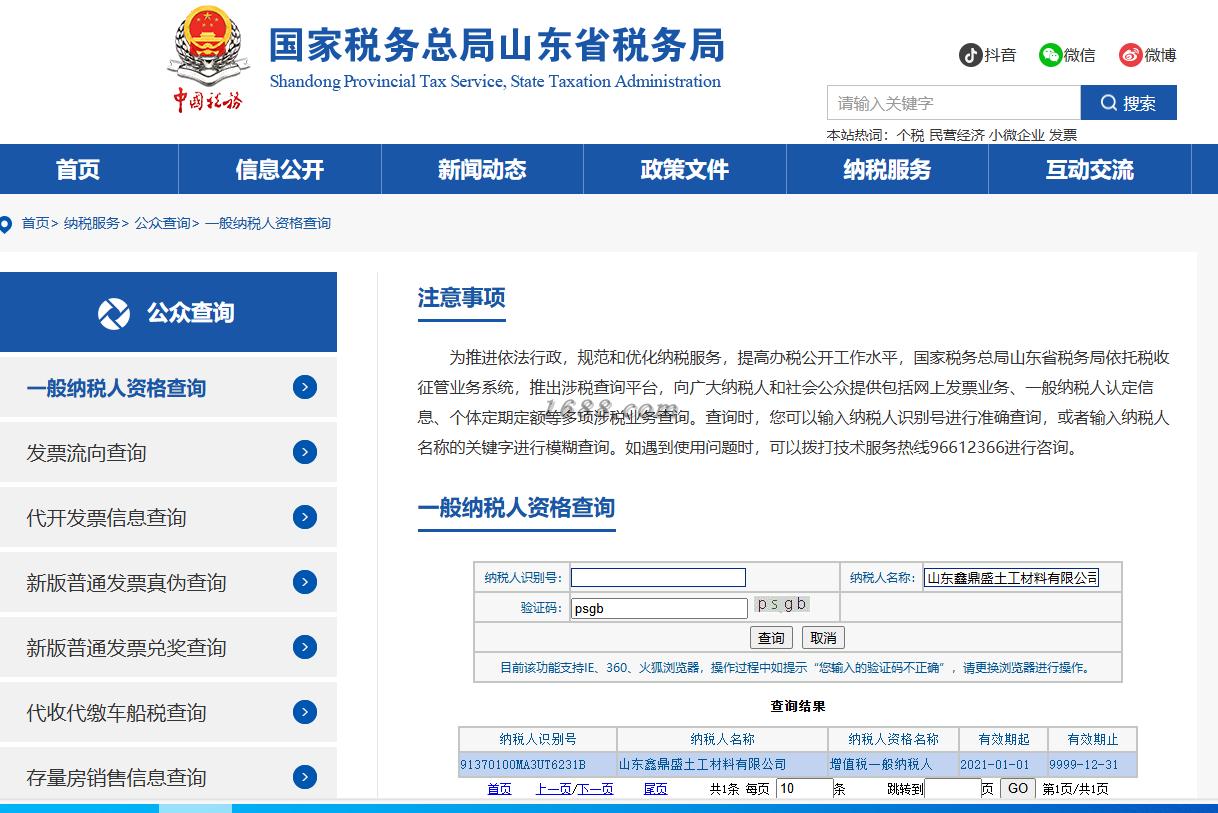Open the 互动交流 navigation tab
The image size is (1218, 813).
pyautogui.click(x=1090, y=169)
